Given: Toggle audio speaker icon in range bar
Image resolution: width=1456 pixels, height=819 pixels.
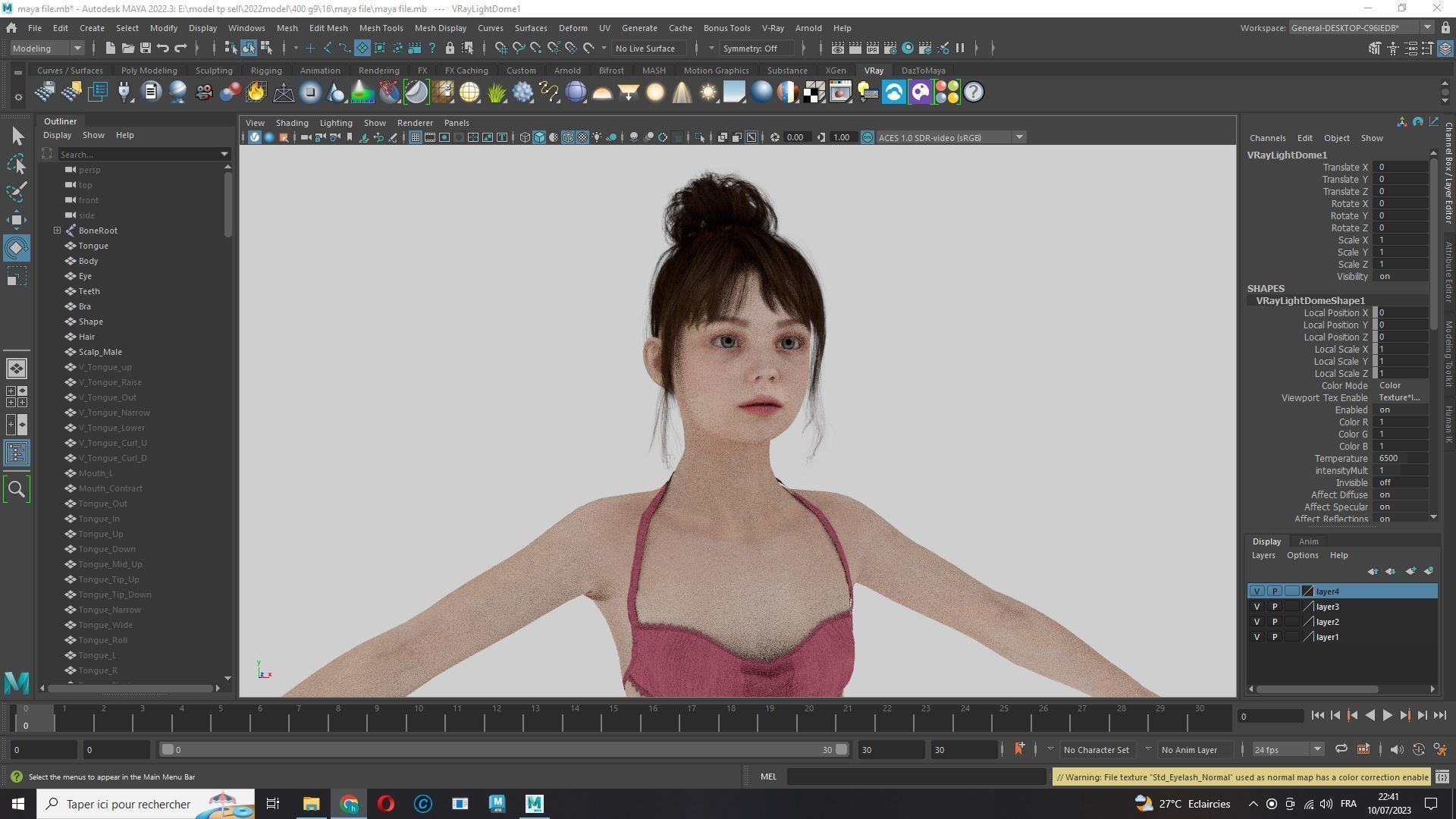Looking at the screenshot, I should click(x=1396, y=749).
